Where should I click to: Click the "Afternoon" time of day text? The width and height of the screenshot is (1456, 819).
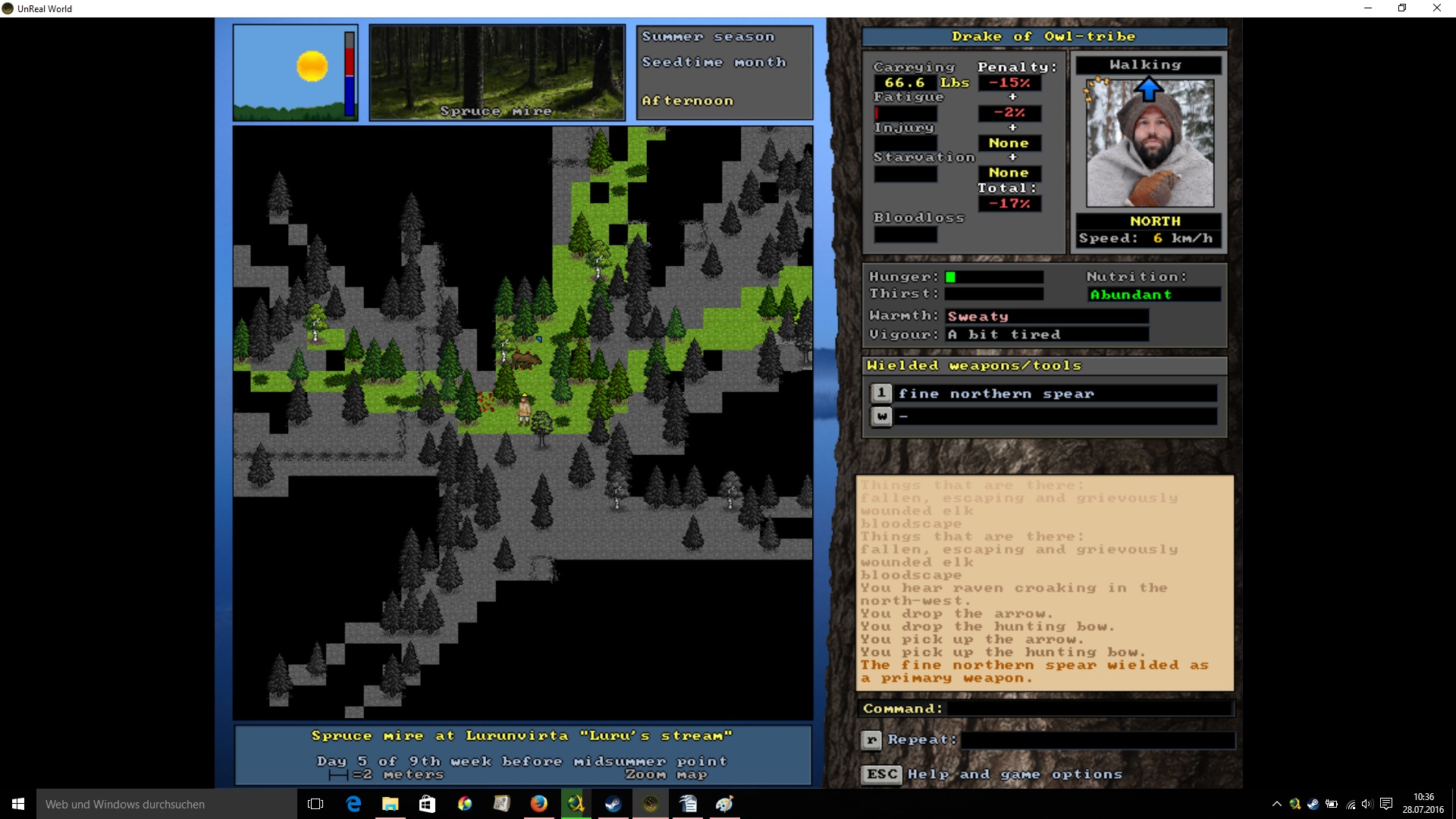click(687, 100)
